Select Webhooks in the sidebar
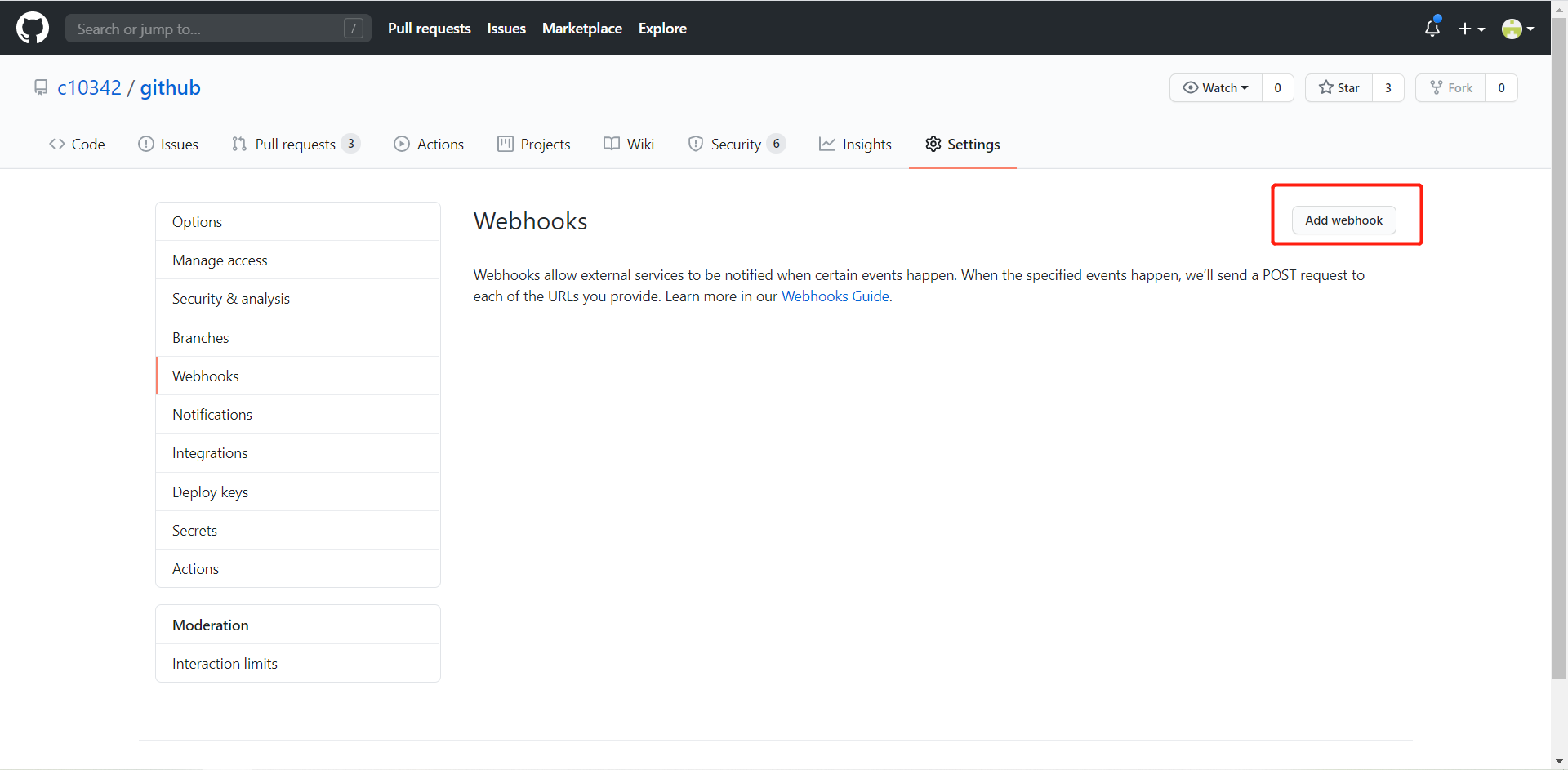The height and width of the screenshot is (770, 1568). click(x=298, y=376)
